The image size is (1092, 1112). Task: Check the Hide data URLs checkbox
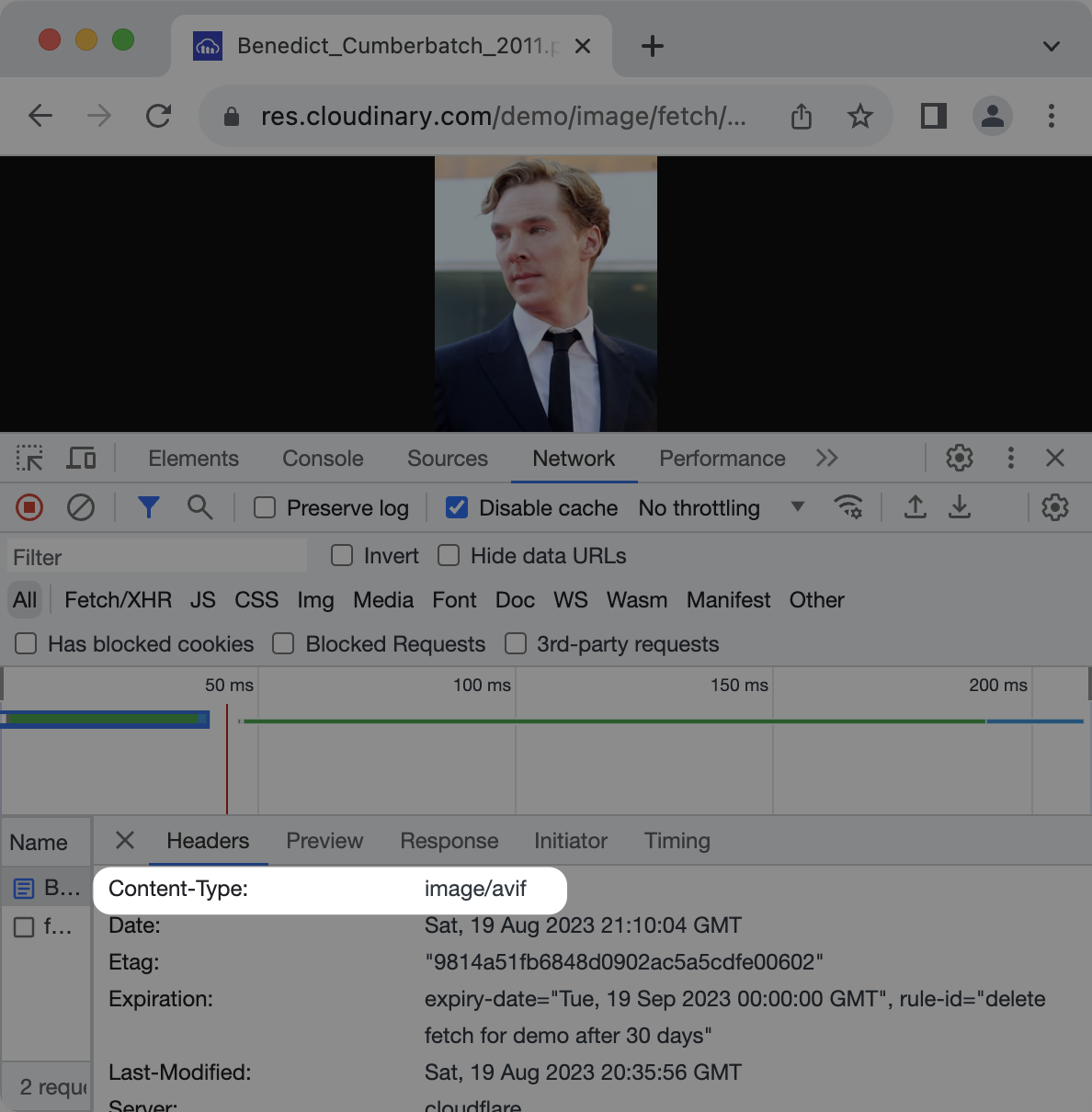(449, 556)
